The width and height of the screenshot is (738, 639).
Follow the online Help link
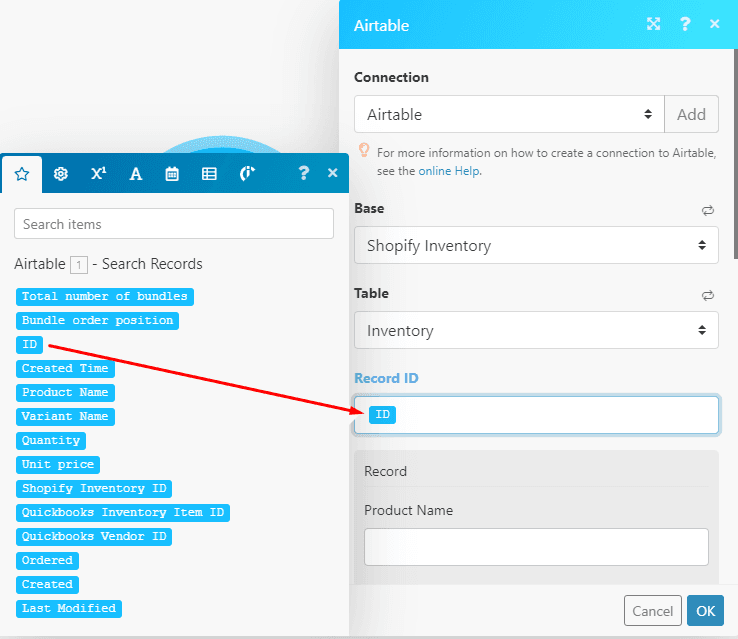pos(449,171)
